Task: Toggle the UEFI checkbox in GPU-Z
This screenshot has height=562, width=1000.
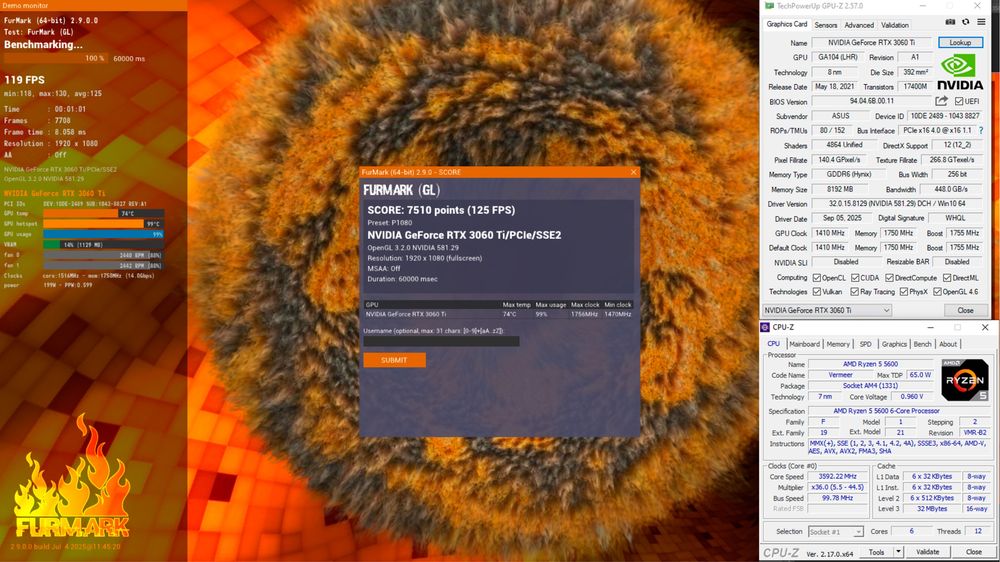Action: pyautogui.click(x=959, y=101)
